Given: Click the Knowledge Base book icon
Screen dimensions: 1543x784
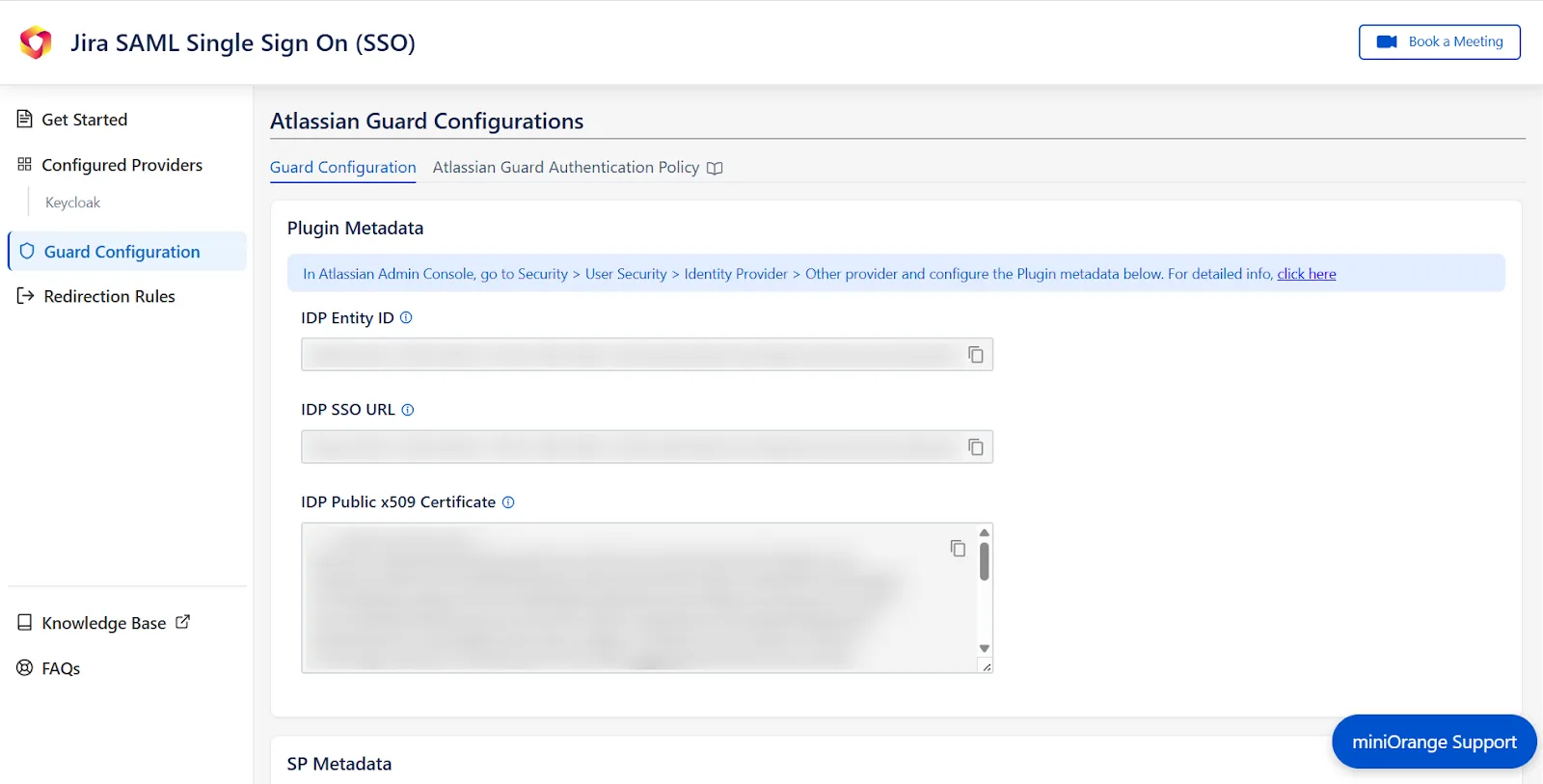Looking at the screenshot, I should 25,622.
